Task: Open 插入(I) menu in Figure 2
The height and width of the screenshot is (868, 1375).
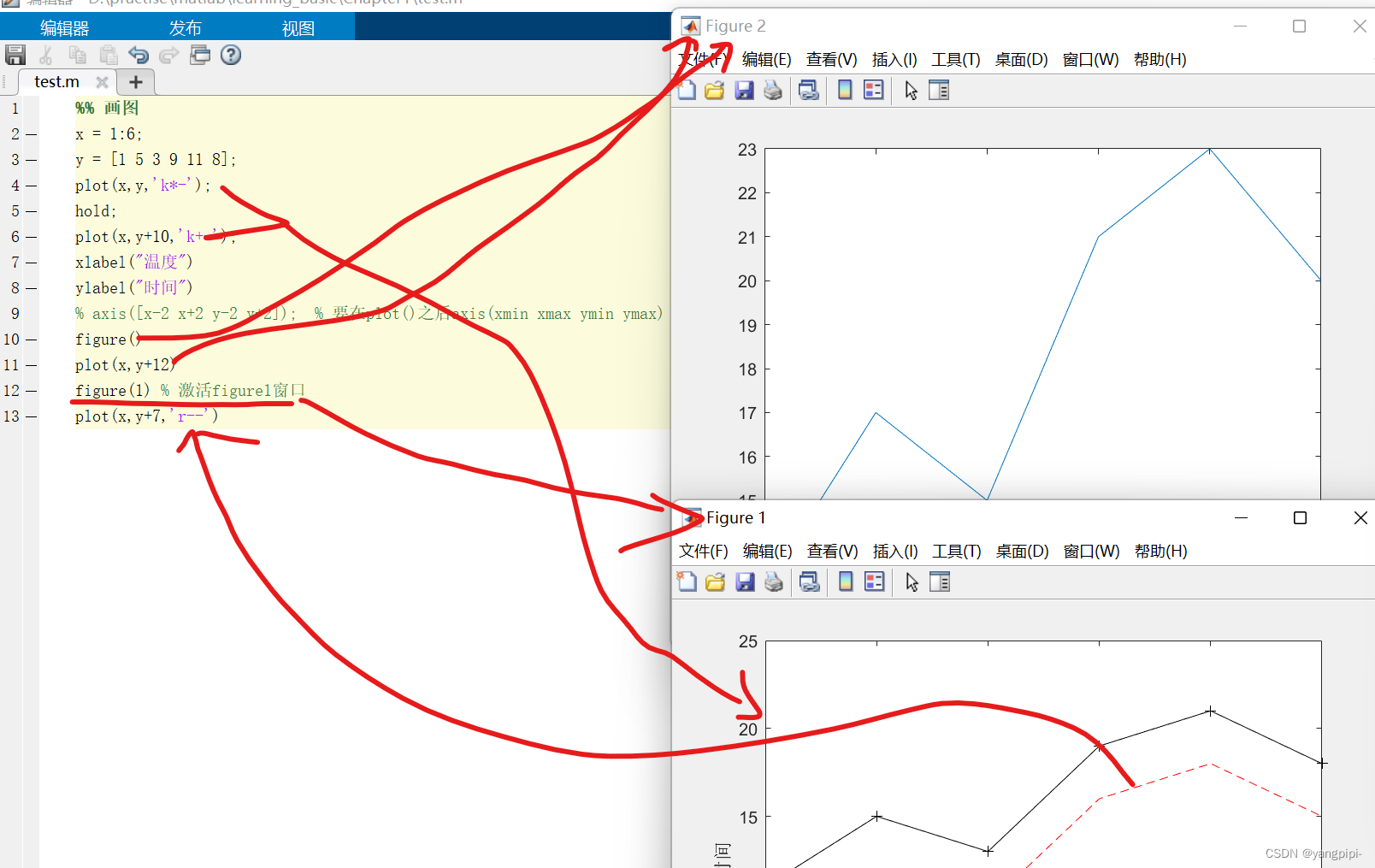Action: [894, 59]
